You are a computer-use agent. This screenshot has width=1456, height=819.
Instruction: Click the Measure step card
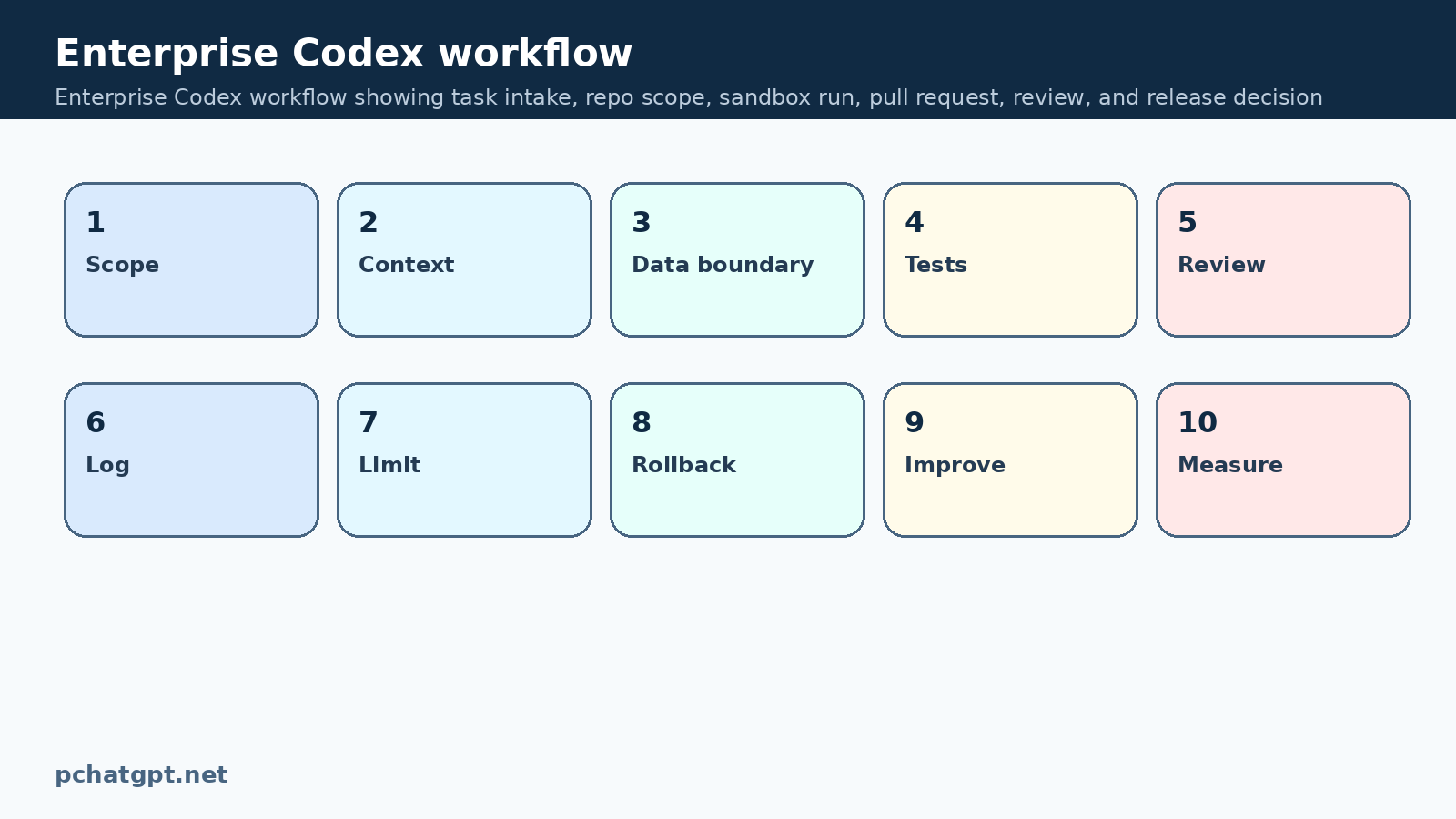click(x=1283, y=460)
